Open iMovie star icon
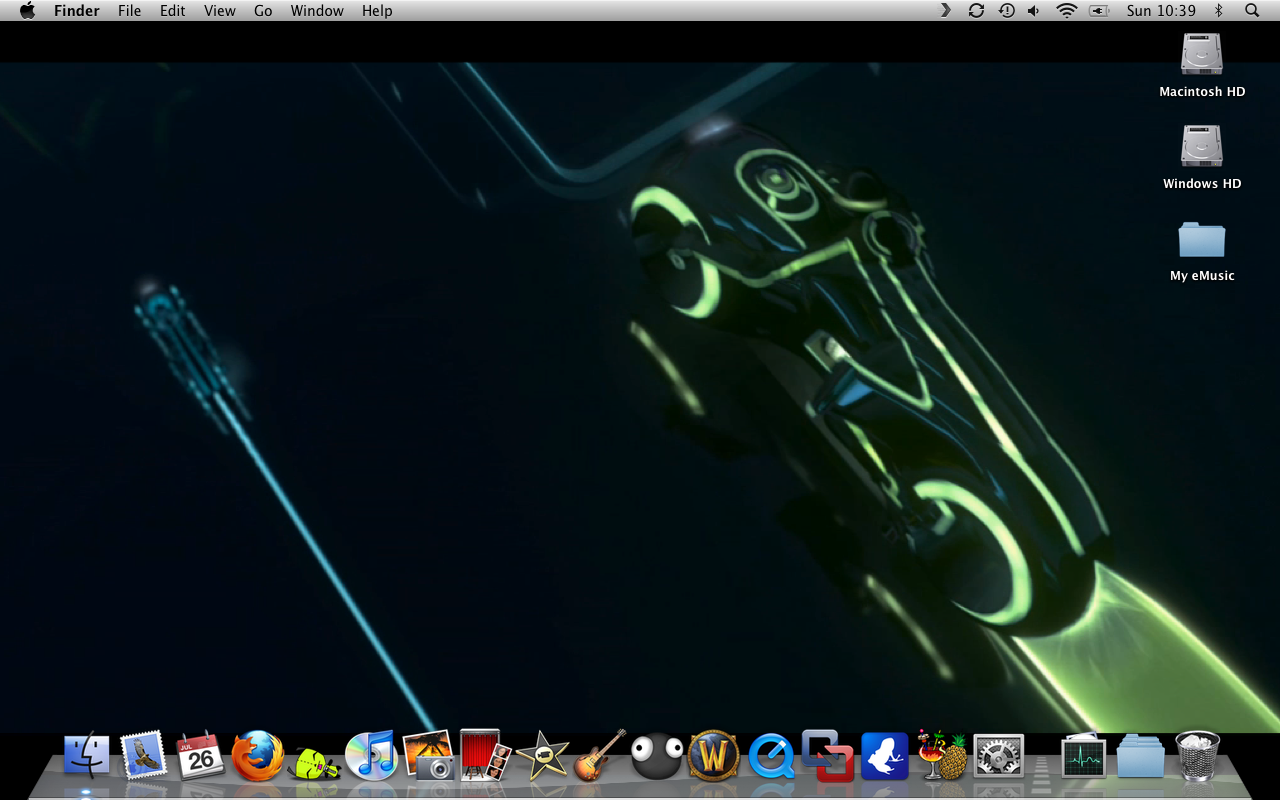This screenshot has height=800, width=1280. coord(542,756)
